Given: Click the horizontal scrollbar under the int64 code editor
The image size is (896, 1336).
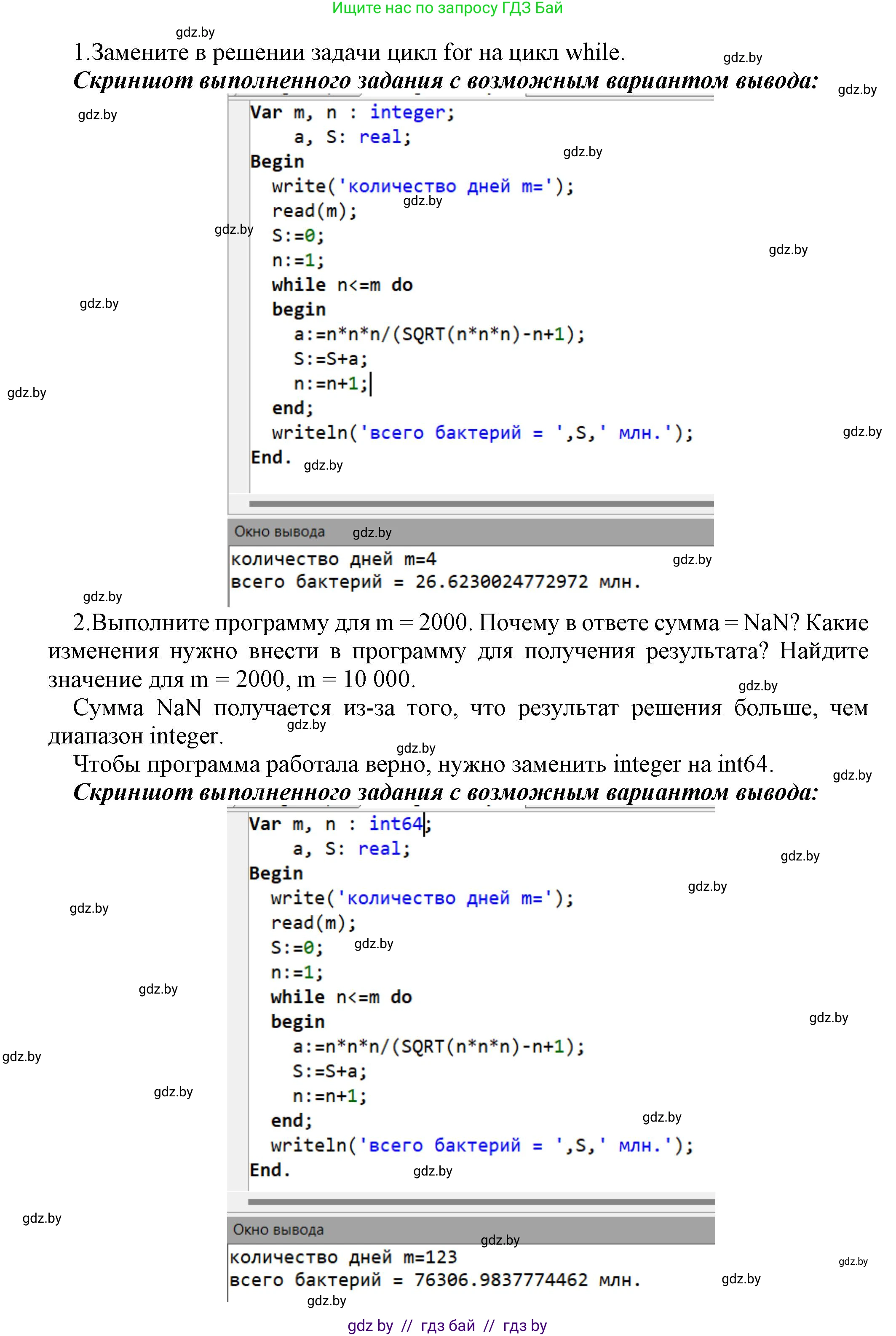Looking at the screenshot, I should [x=481, y=1202].
